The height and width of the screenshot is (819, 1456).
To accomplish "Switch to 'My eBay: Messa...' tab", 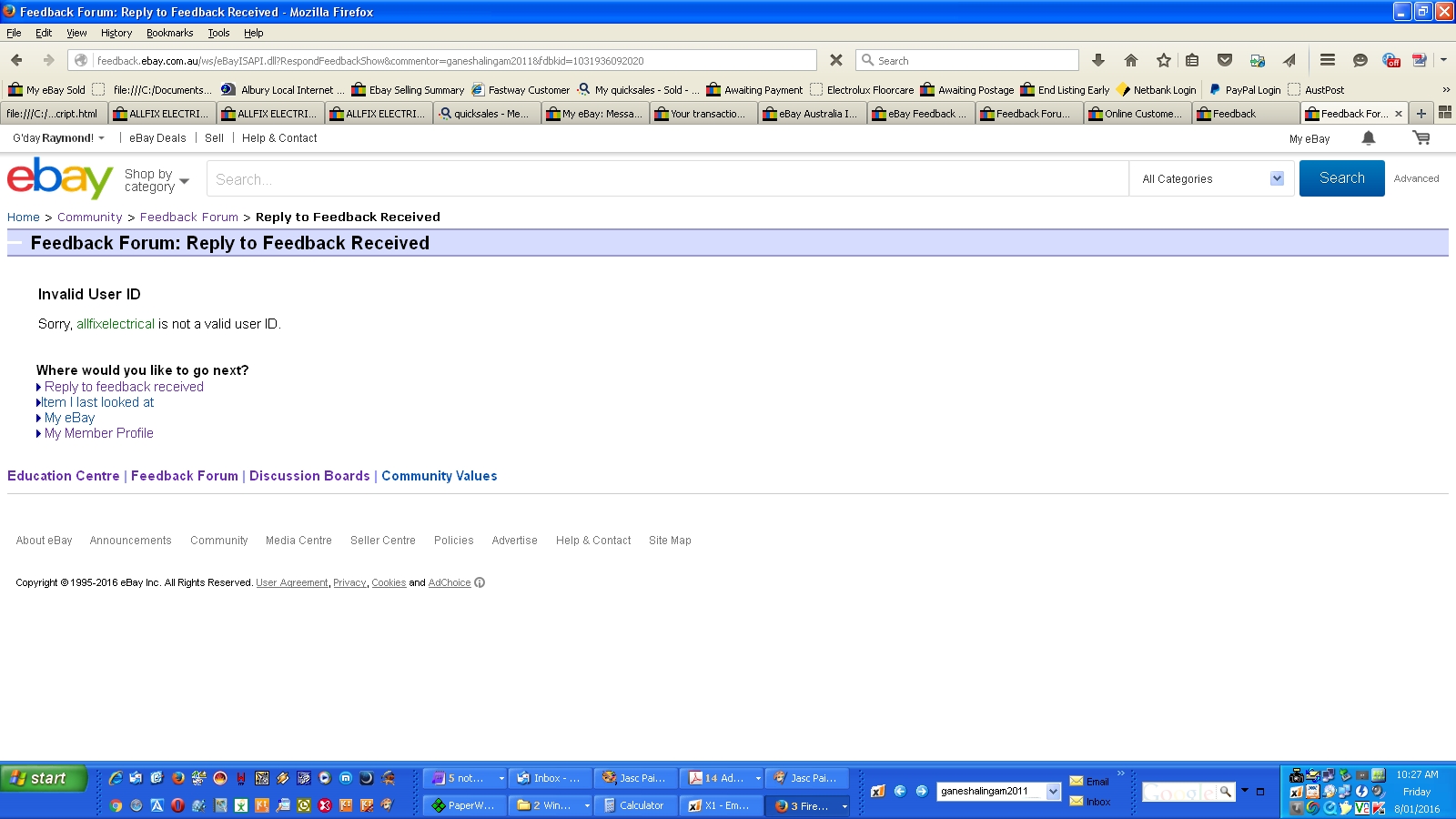I will [594, 114].
